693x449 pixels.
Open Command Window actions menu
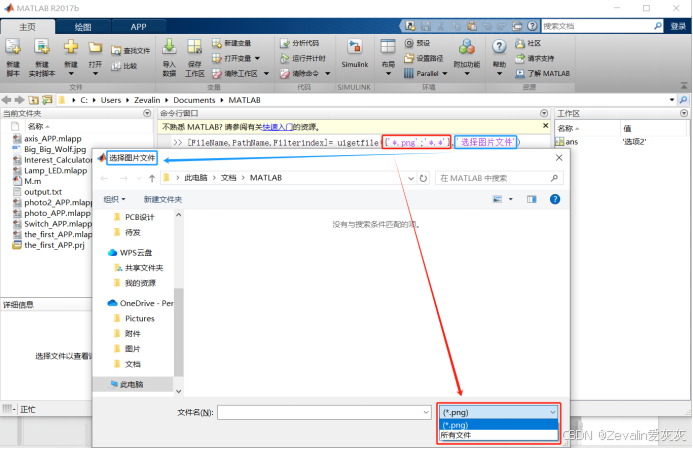pos(544,114)
